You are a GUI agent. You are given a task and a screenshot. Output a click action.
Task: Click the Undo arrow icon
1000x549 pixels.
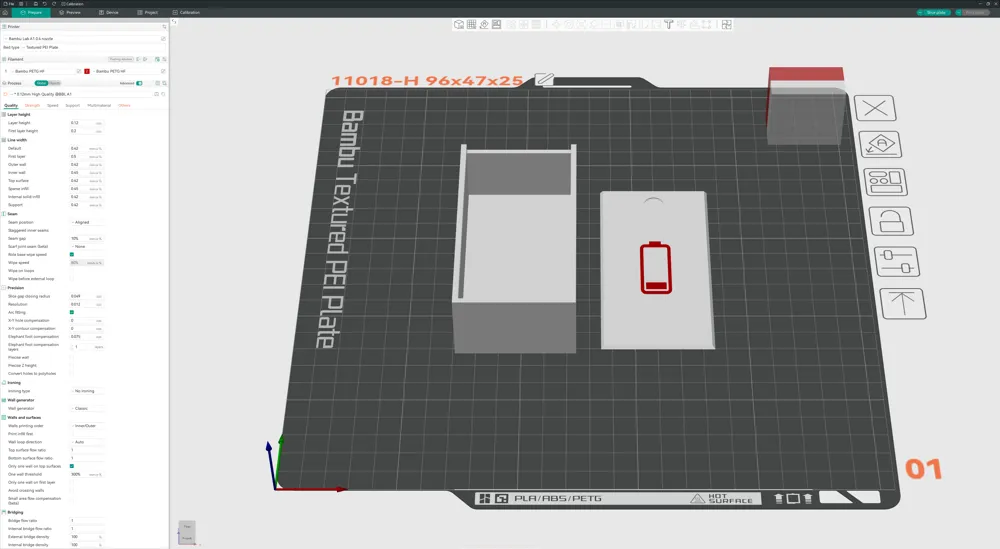(45, 4)
